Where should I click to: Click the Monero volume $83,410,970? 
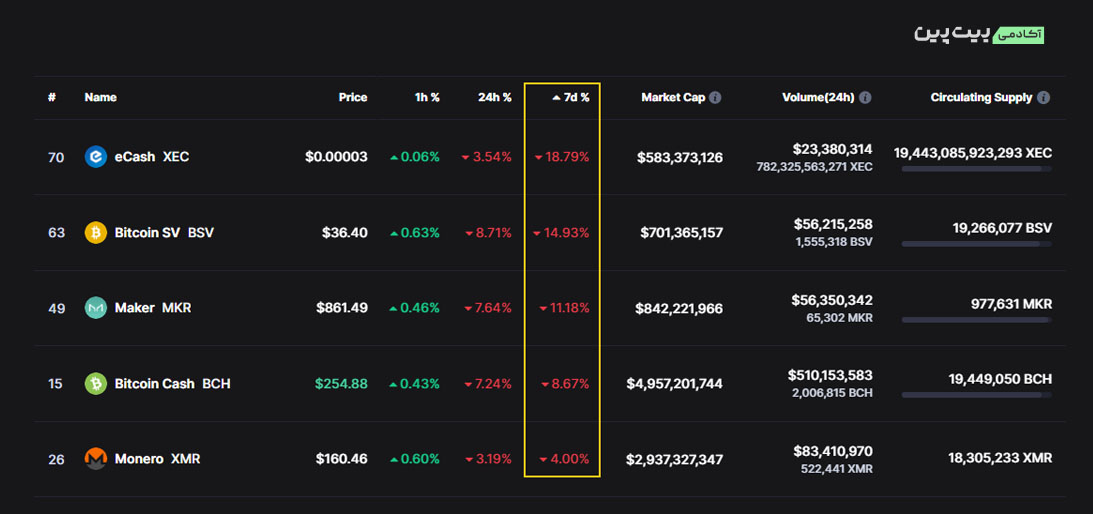point(833,451)
